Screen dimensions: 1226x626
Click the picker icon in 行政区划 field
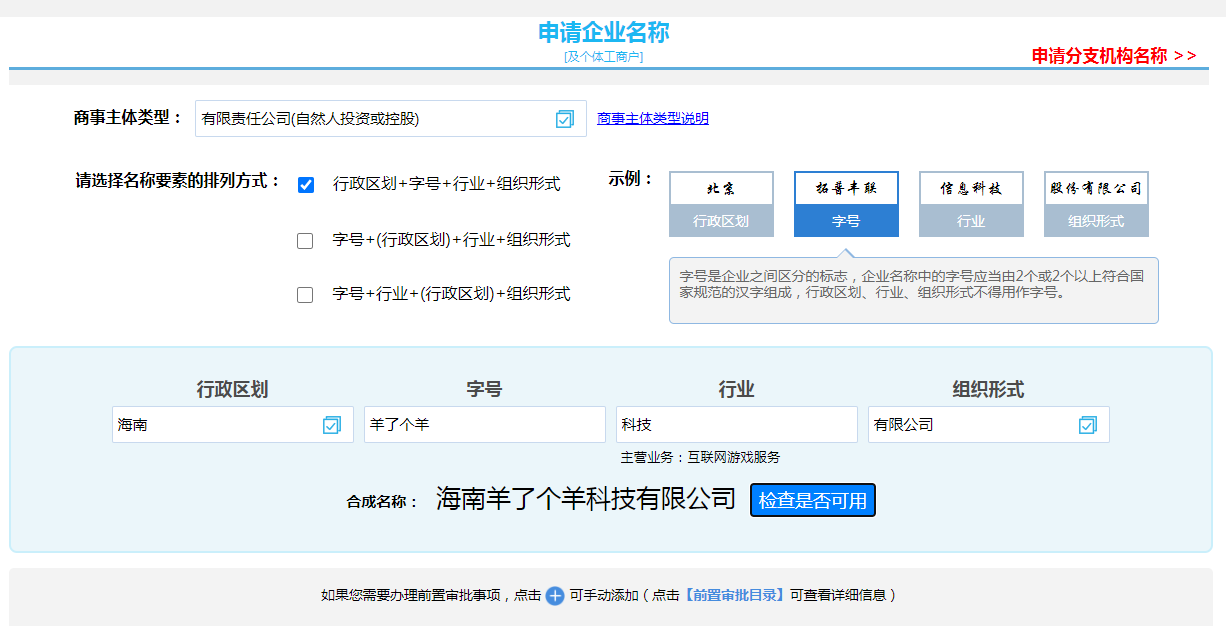coord(332,425)
